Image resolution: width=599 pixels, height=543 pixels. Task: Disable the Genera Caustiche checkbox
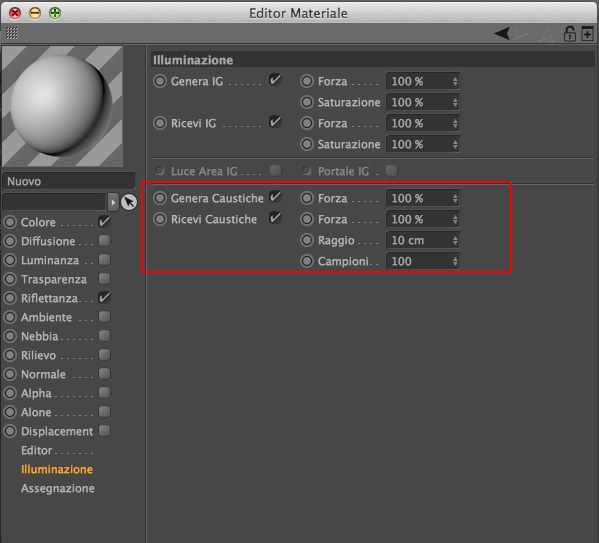[275, 197]
